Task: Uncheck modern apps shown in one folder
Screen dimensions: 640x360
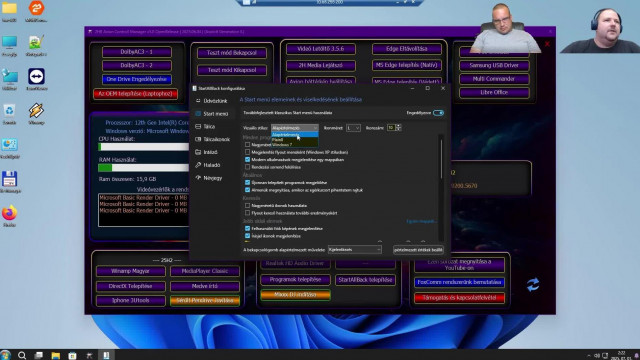Action: click(x=247, y=160)
